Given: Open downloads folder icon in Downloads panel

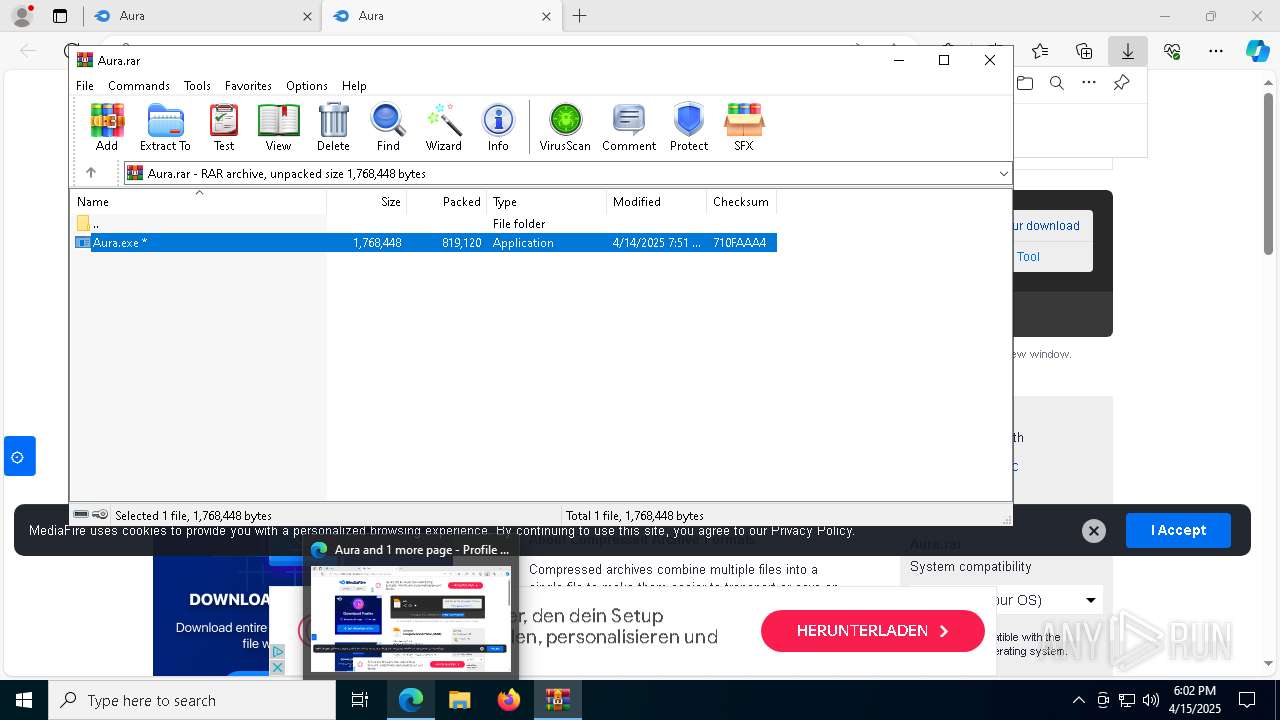Looking at the screenshot, I should pos(1025,83).
